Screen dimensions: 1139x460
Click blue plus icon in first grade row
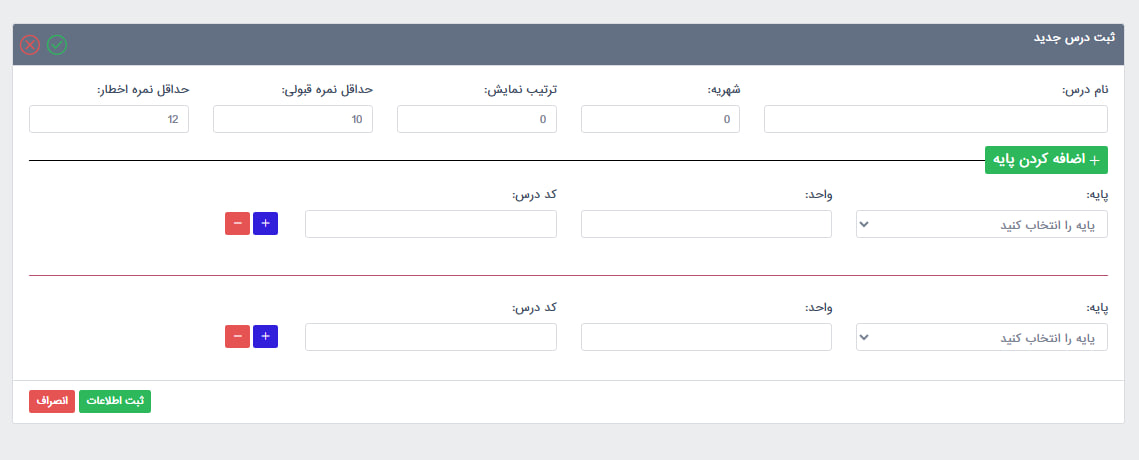click(265, 224)
